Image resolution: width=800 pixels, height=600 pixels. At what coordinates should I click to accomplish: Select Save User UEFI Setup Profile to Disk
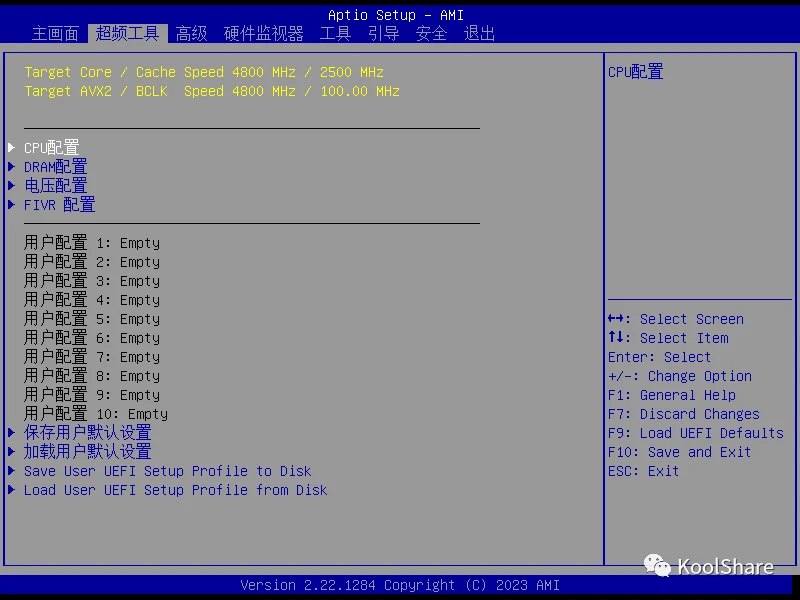click(x=167, y=471)
